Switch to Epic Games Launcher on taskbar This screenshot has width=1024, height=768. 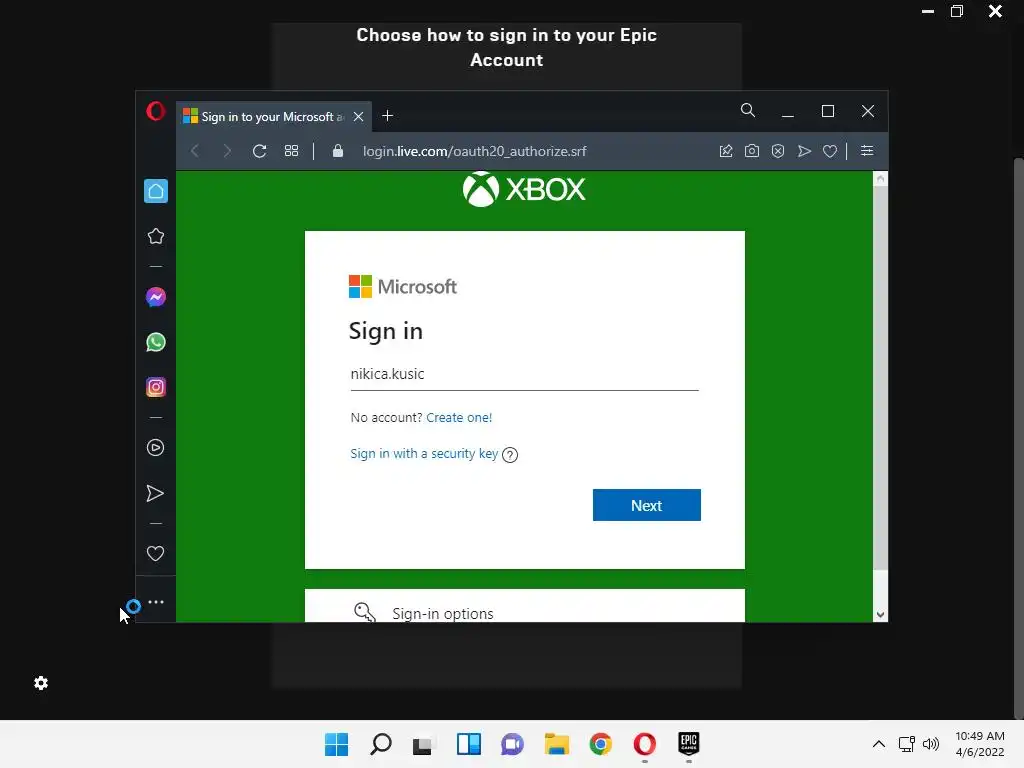coord(689,744)
